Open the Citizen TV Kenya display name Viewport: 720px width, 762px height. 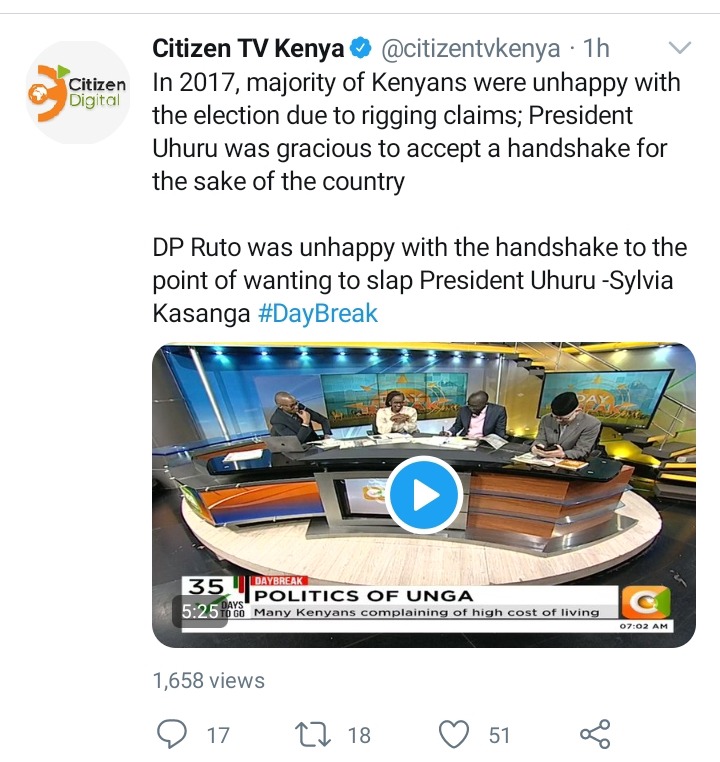click(x=248, y=49)
